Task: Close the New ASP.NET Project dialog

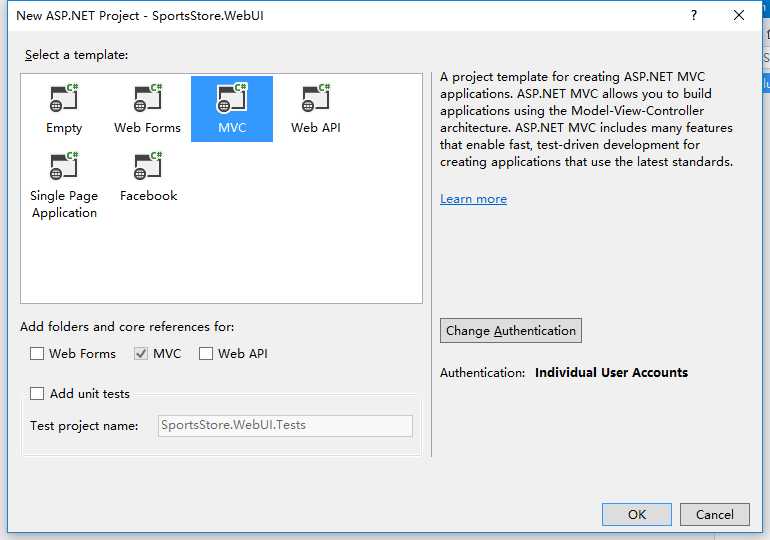Action: (739, 15)
